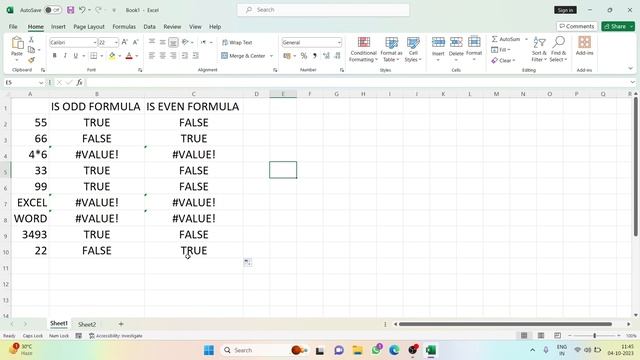
Task: Open the File menu
Action: tap(13, 27)
